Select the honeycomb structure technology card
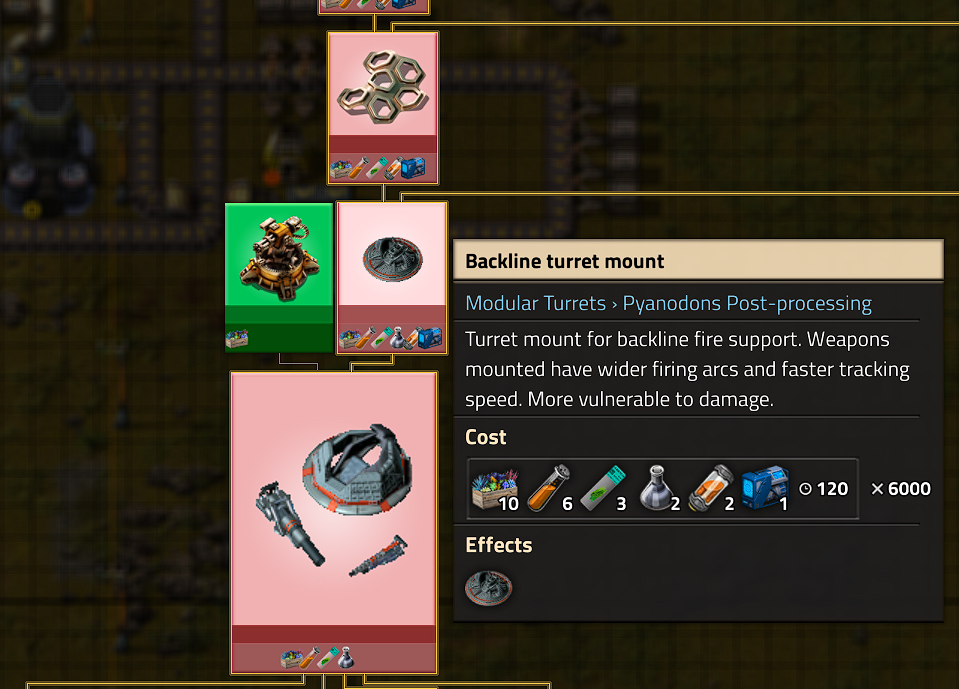Screen dimensions: 959x689 pyautogui.click(x=383, y=108)
